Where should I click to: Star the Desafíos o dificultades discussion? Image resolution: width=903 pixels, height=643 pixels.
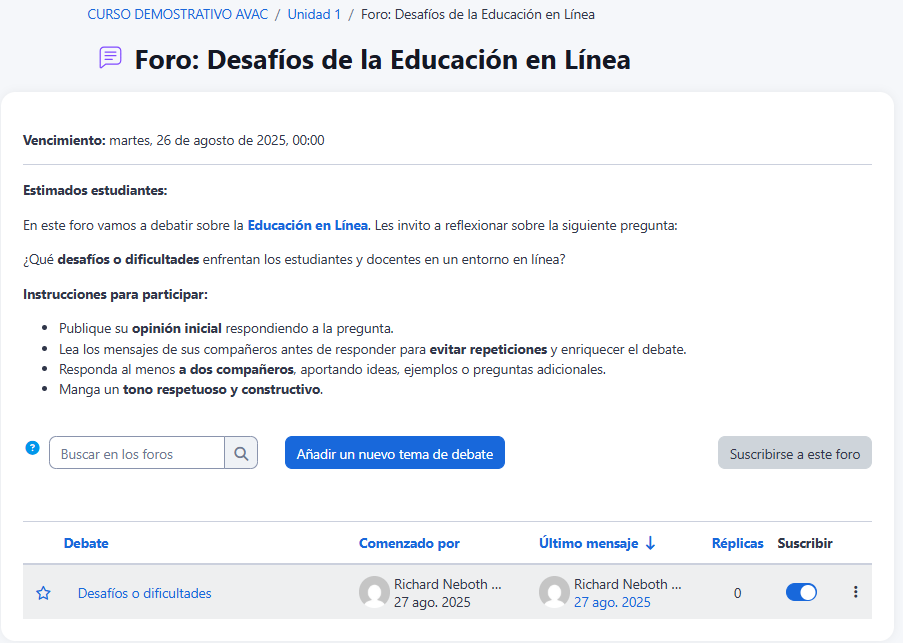[43, 593]
